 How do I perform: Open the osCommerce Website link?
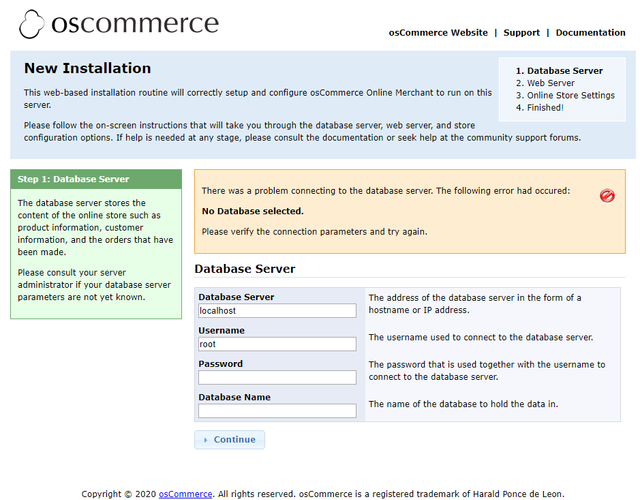coord(438,33)
